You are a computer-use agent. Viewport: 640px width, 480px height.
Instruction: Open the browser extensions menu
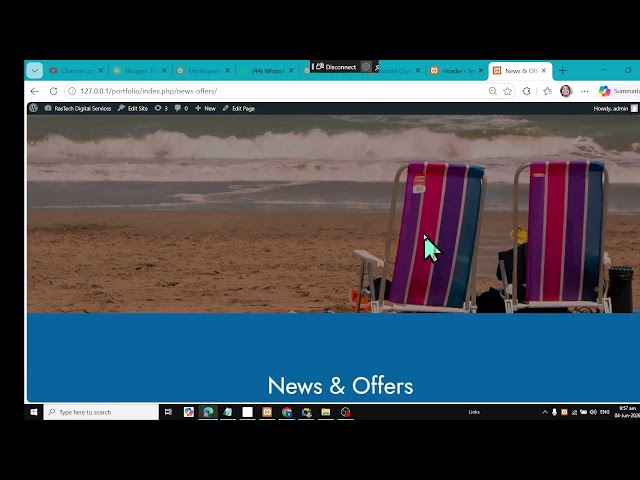coord(527,91)
